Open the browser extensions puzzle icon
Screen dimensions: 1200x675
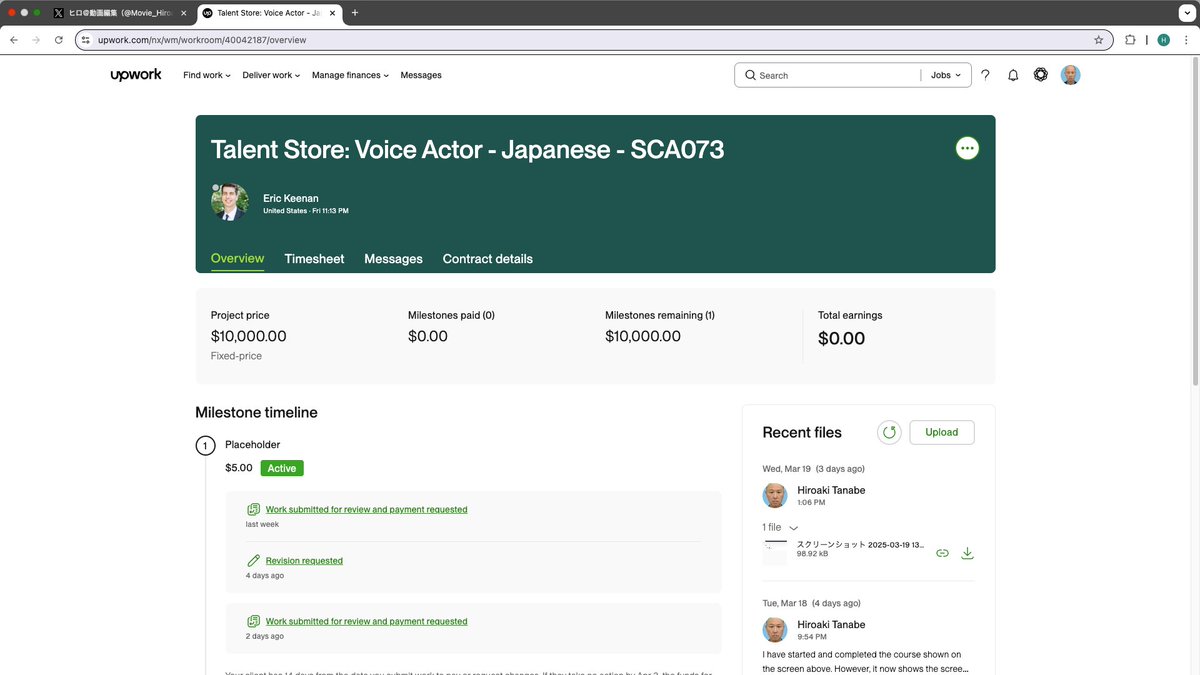pyautogui.click(x=1130, y=40)
